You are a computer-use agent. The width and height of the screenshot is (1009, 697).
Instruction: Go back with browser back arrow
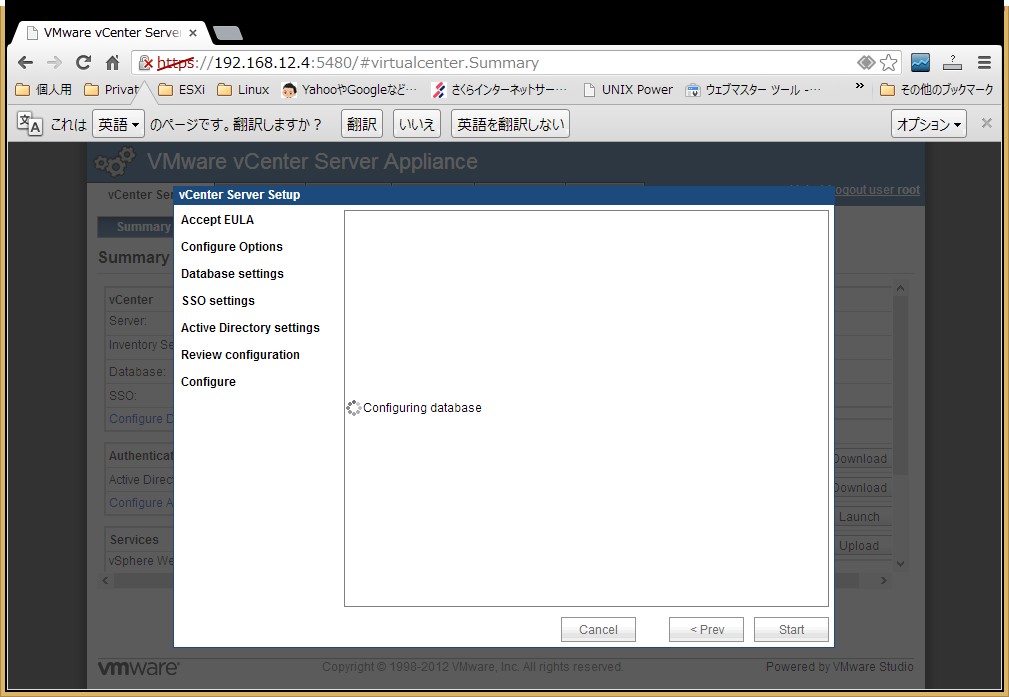(x=25, y=62)
